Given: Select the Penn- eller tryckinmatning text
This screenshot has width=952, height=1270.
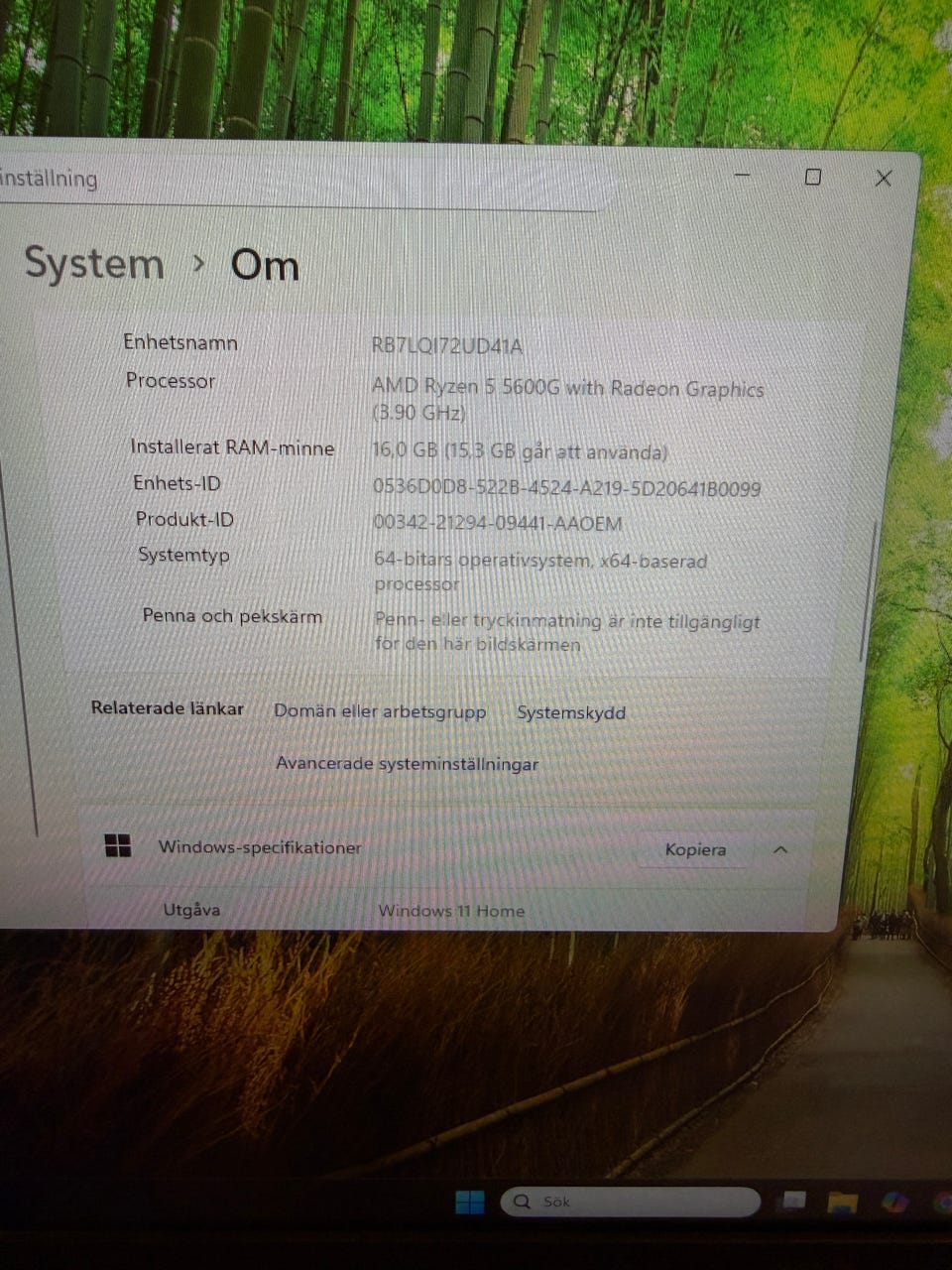Looking at the screenshot, I should (x=567, y=632).
